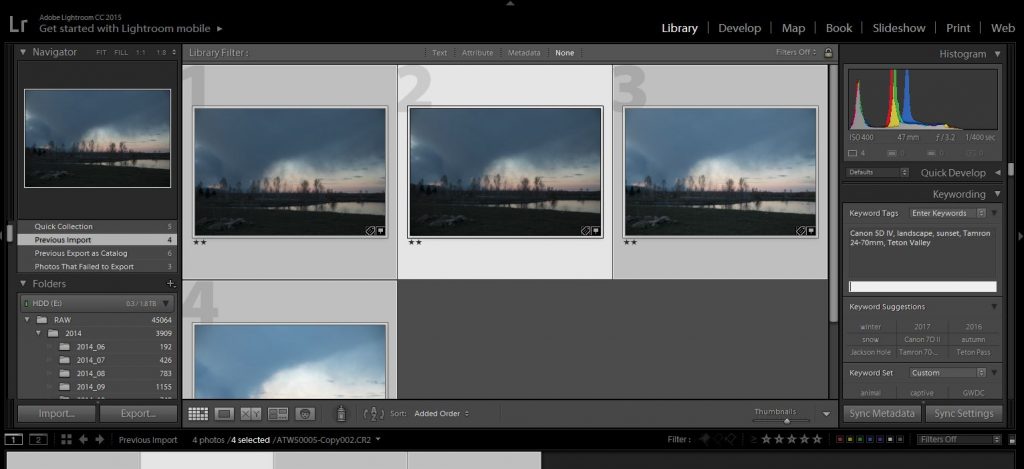Click the Export button
This screenshot has width=1024, height=469.
point(138,413)
